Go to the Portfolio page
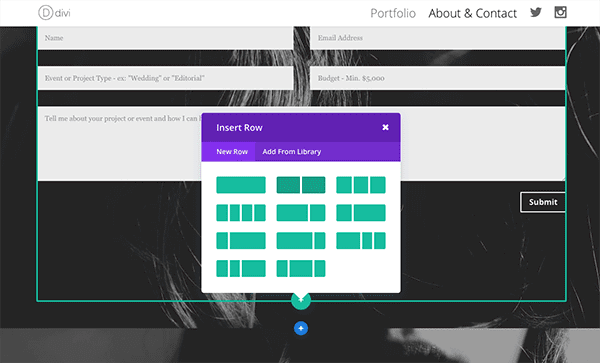The image size is (600, 363). pos(393,13)
